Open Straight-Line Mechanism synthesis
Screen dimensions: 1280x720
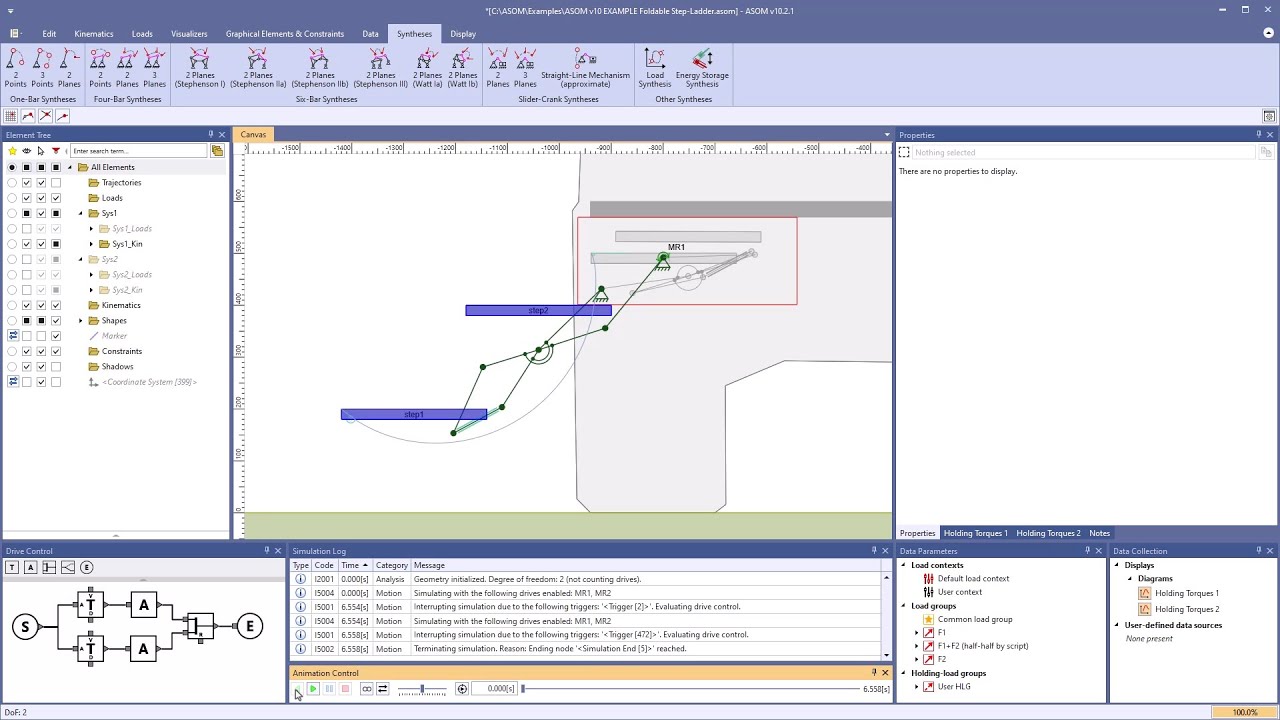click(x=585, y=68)
